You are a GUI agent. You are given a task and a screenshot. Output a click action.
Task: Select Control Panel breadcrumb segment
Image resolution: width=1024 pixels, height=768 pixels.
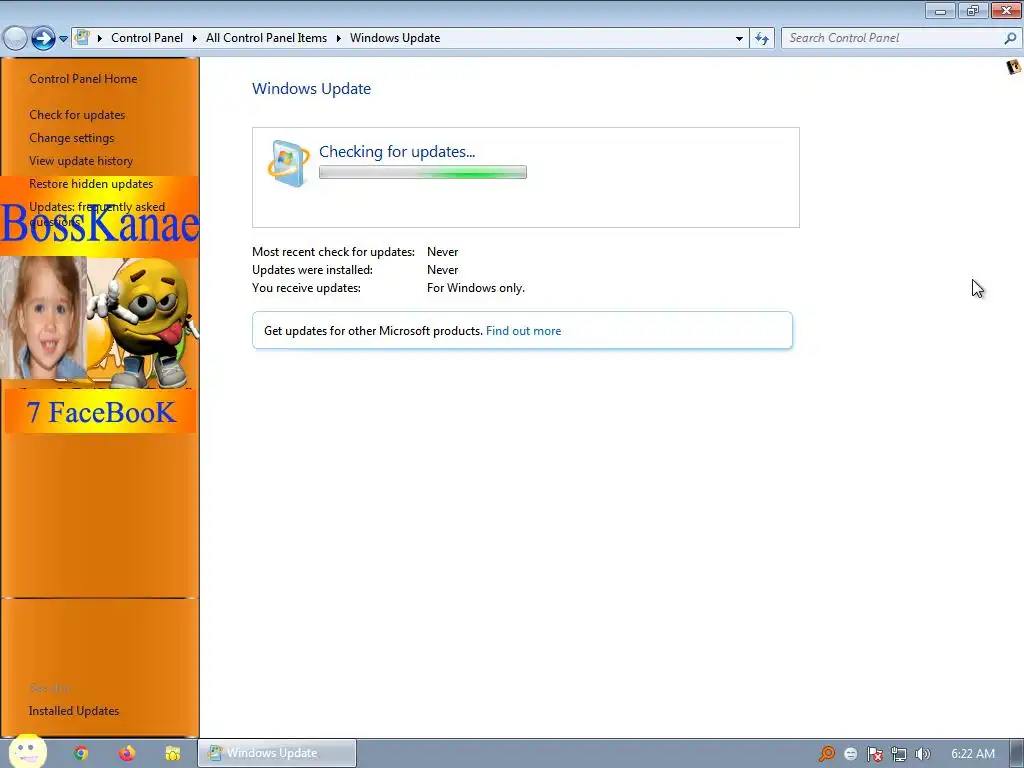(x=147, y=38)
